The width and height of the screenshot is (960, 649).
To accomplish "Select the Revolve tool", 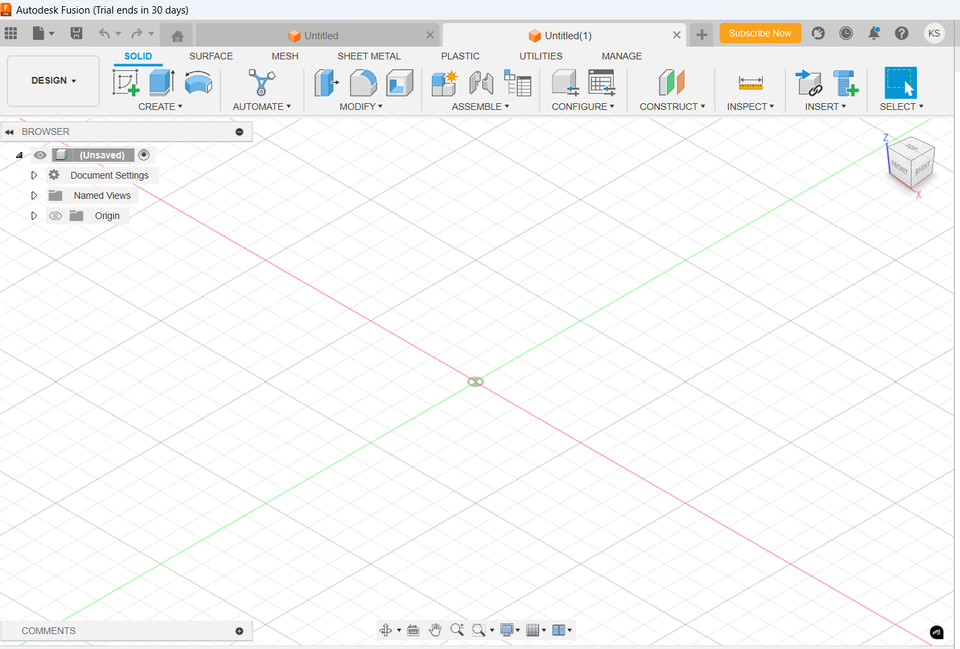I will 198,82.
